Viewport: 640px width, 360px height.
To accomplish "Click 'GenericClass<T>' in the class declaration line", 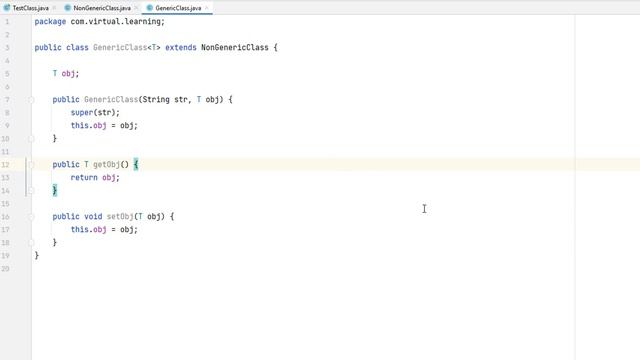I will click(x=127, y=47).
